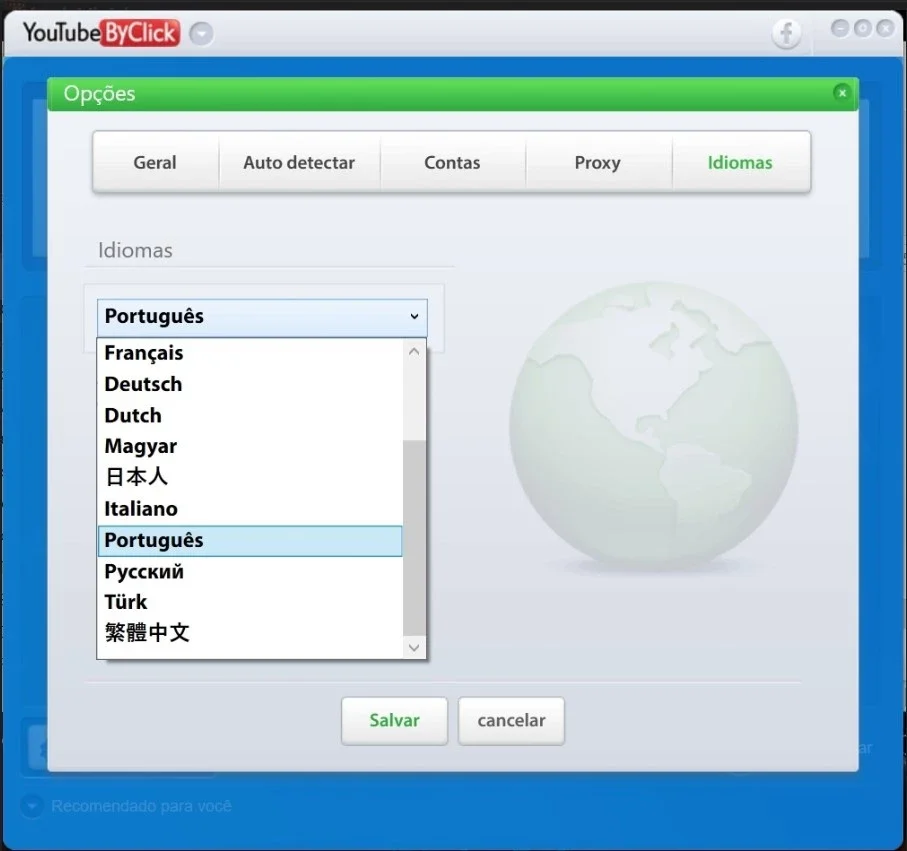Select 日本人 language option

click(250, 477)
